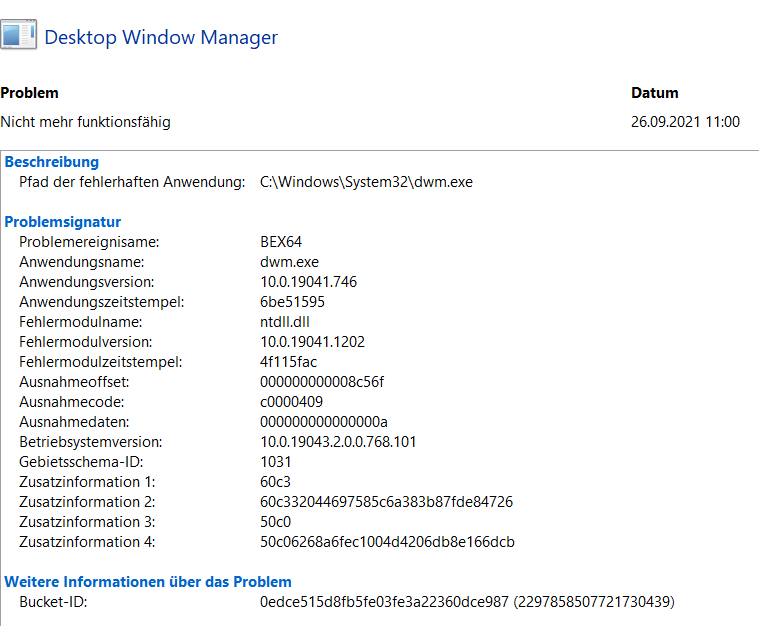759x626 pixels.
Task: Select exception code c0000409
Action: coord(291,402)
